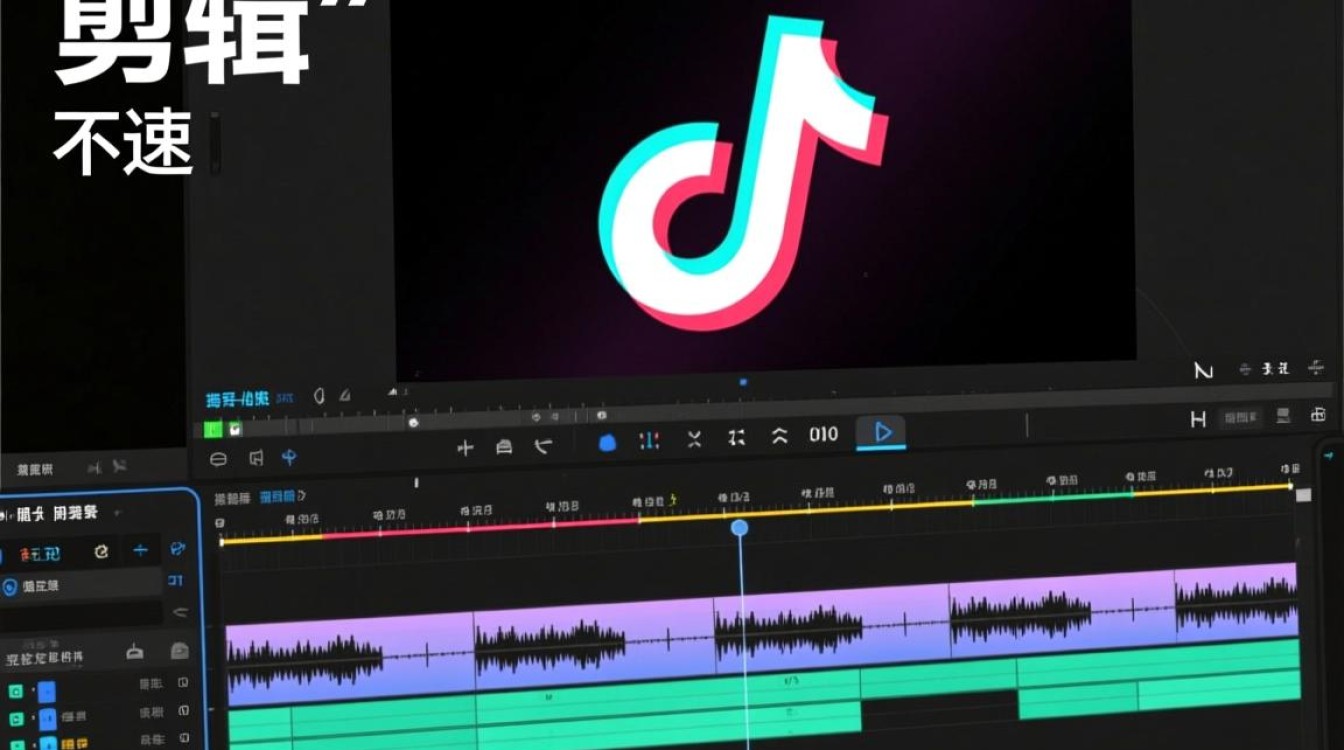Toggle the second green track checkbox
The height and width of the screenshot is (750, 1344).
pos(15,718)
